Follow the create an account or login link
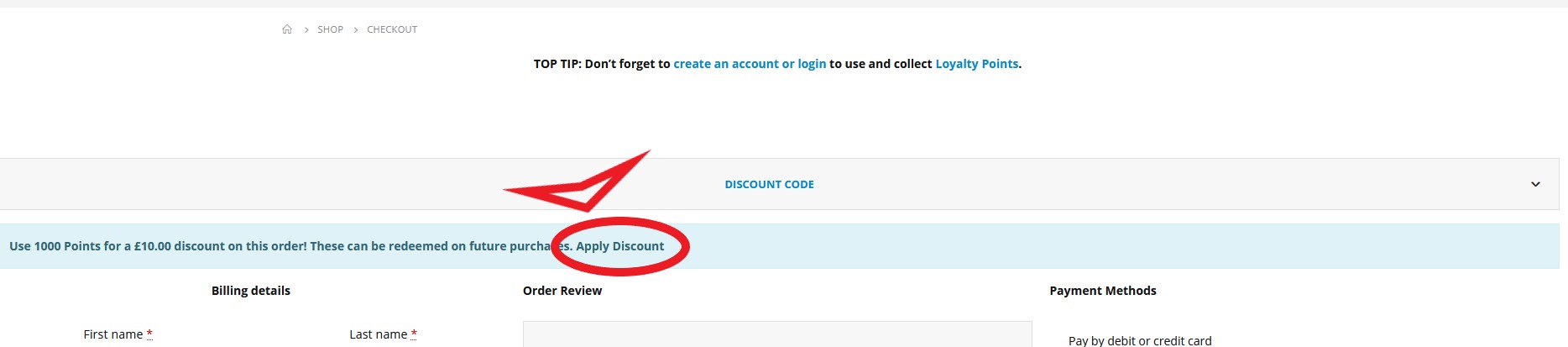The image size is (1568, 347). pos(750,64)
